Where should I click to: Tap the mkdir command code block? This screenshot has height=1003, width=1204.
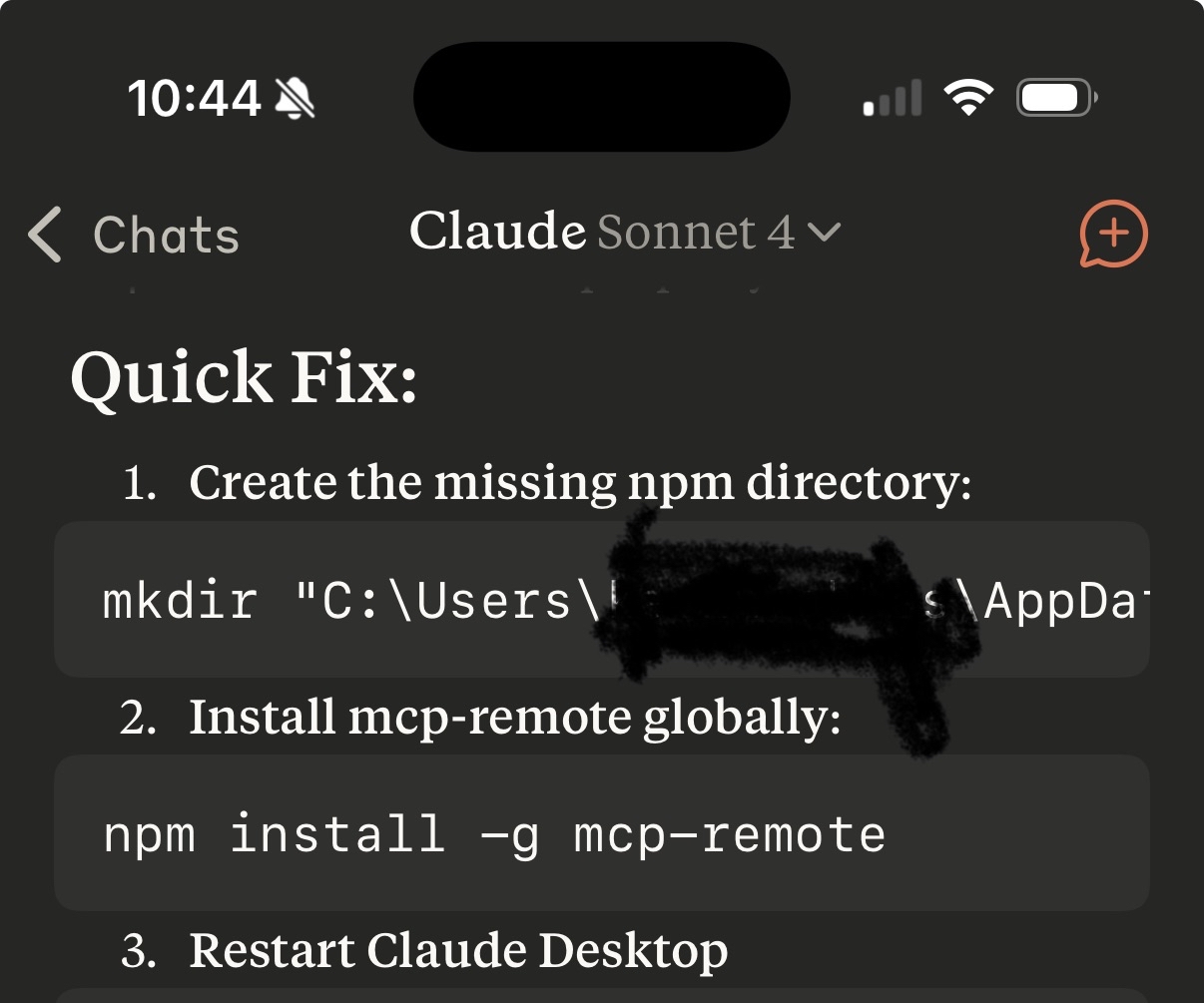pos(602,600)
